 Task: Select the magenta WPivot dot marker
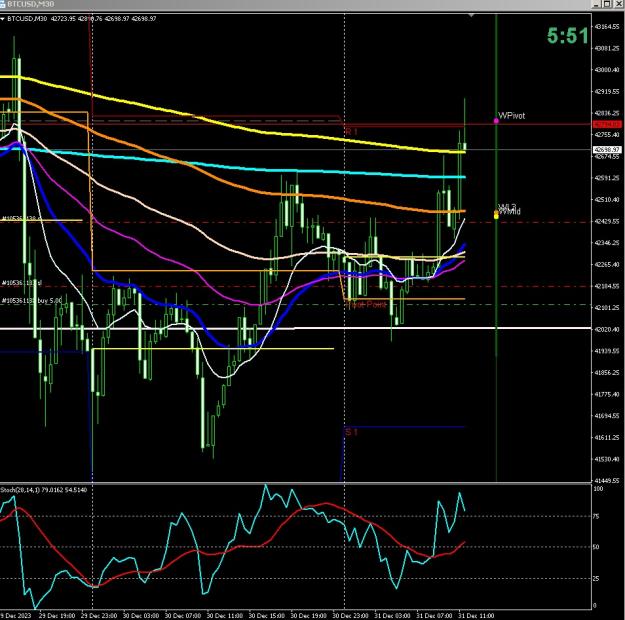496,120
